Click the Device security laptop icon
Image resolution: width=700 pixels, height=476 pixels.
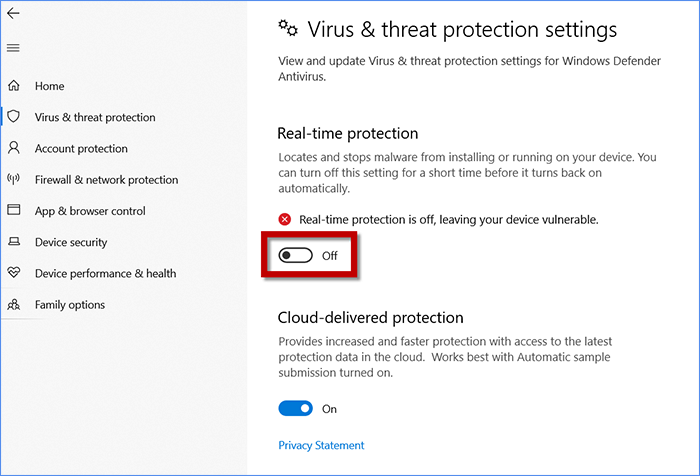(x=14, y=242)
